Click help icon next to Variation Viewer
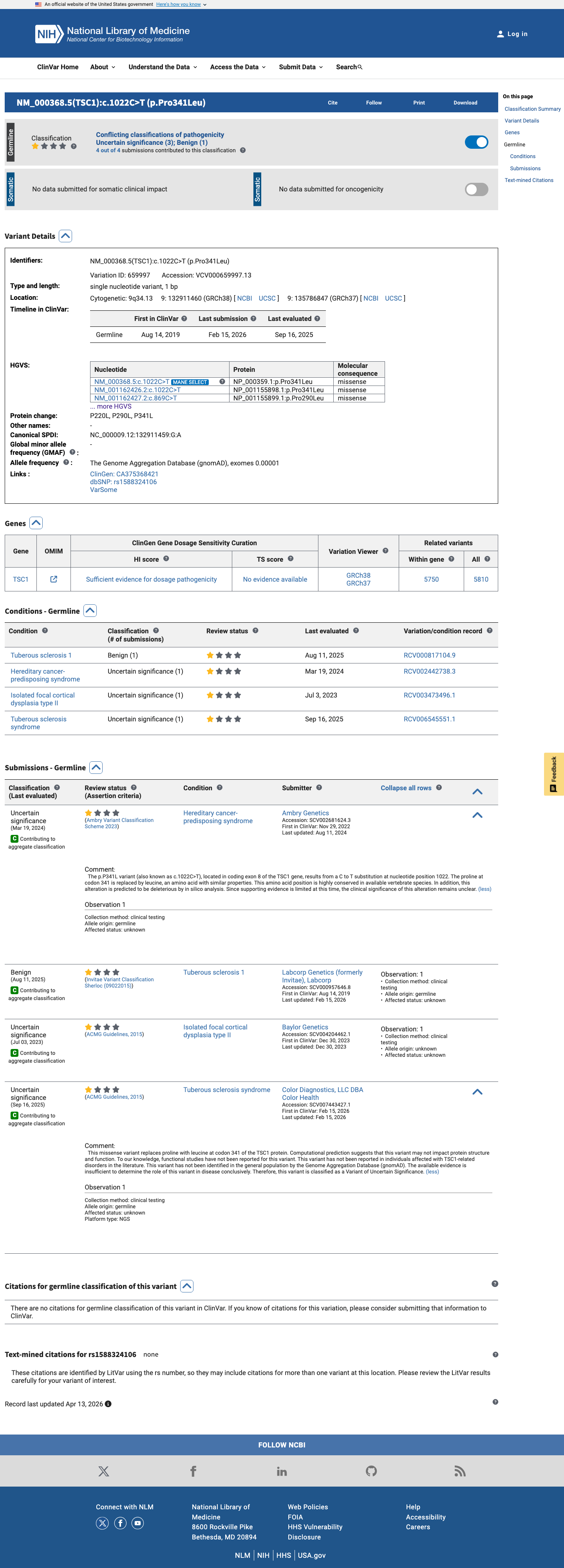Image resolution: width=564 pixels, height=1568 pixels. 385,551
